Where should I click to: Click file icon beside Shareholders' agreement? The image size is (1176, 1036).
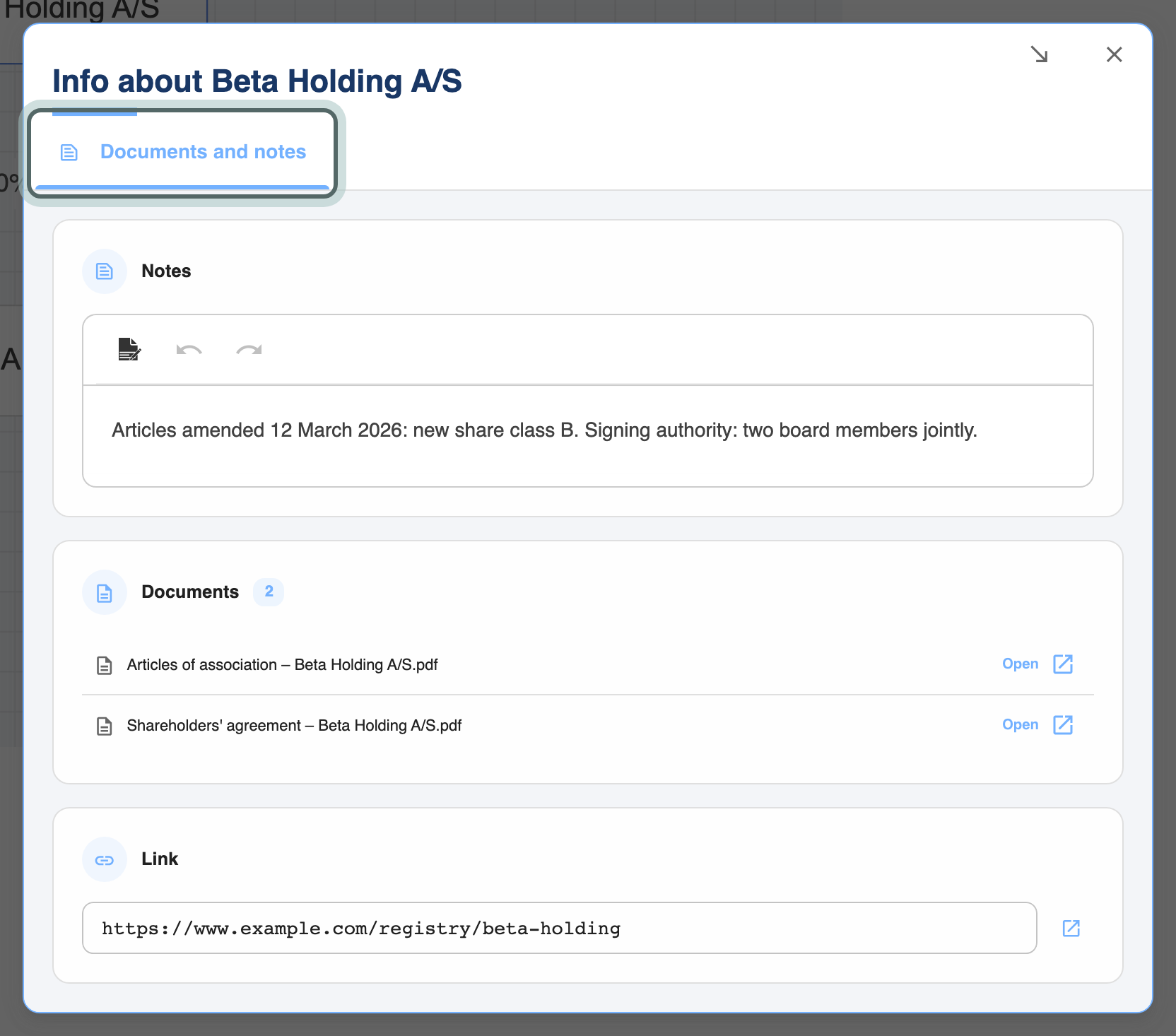pyautogui.click(x=105, y=726)
